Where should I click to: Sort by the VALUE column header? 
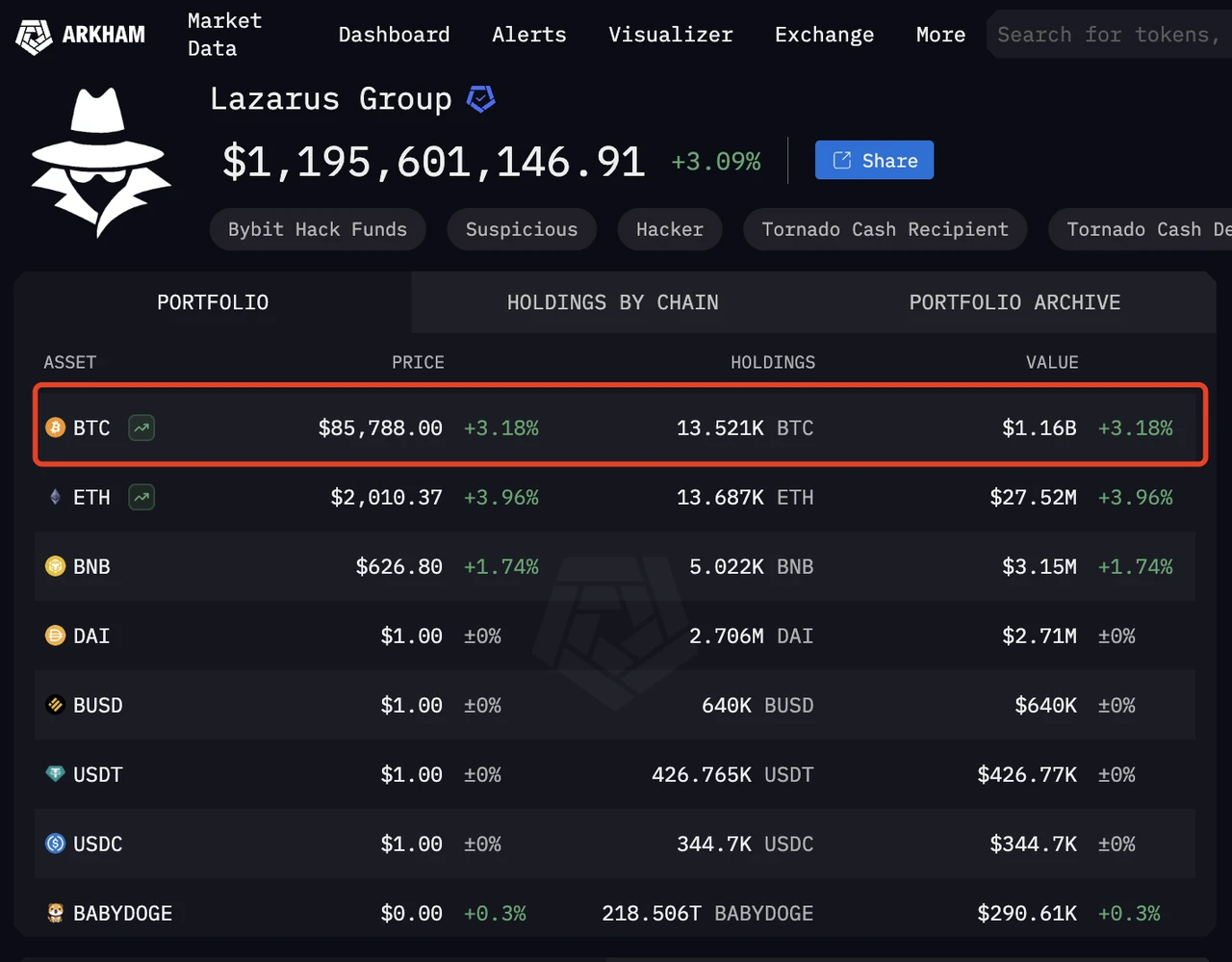[1051, 362]
